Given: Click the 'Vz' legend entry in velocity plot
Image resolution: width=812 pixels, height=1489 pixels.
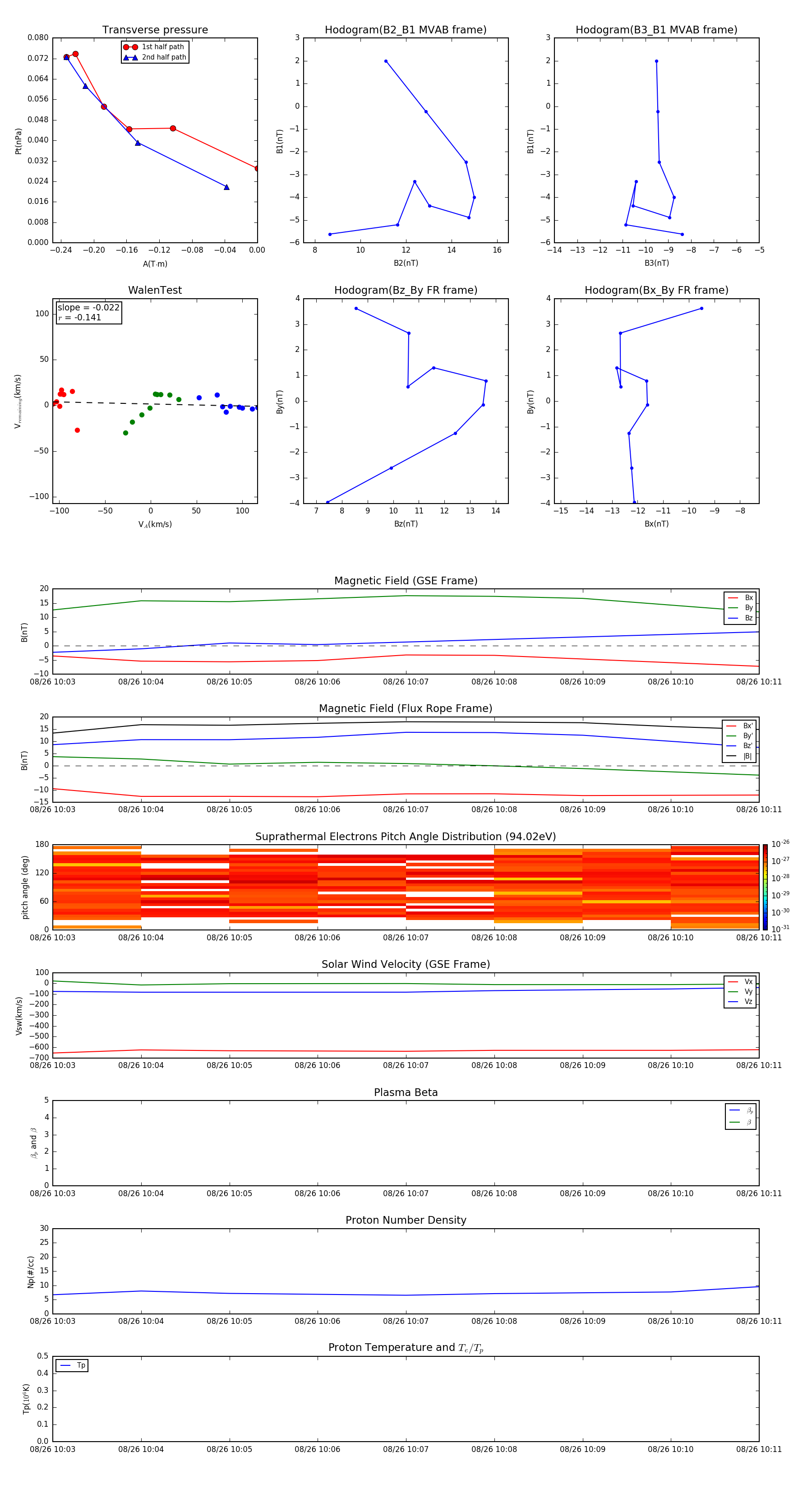Looking at the screenshot, I should [x=740, y=1002].
